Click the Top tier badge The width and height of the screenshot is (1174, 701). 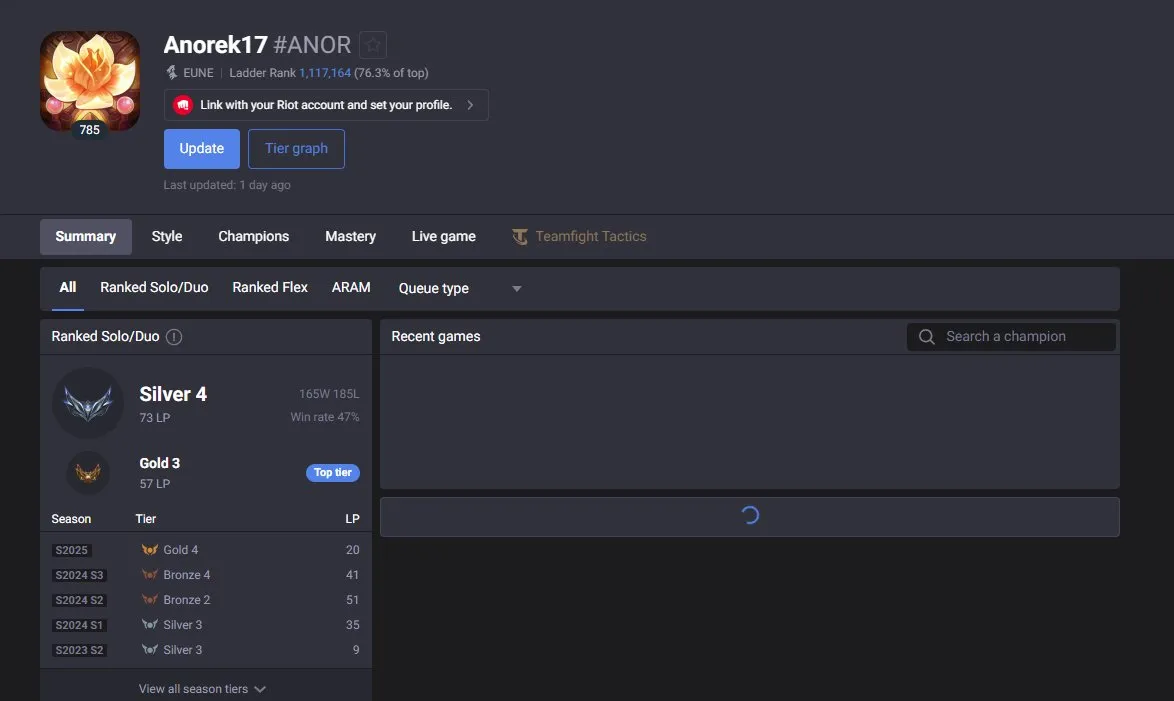(x=333, y=473)
